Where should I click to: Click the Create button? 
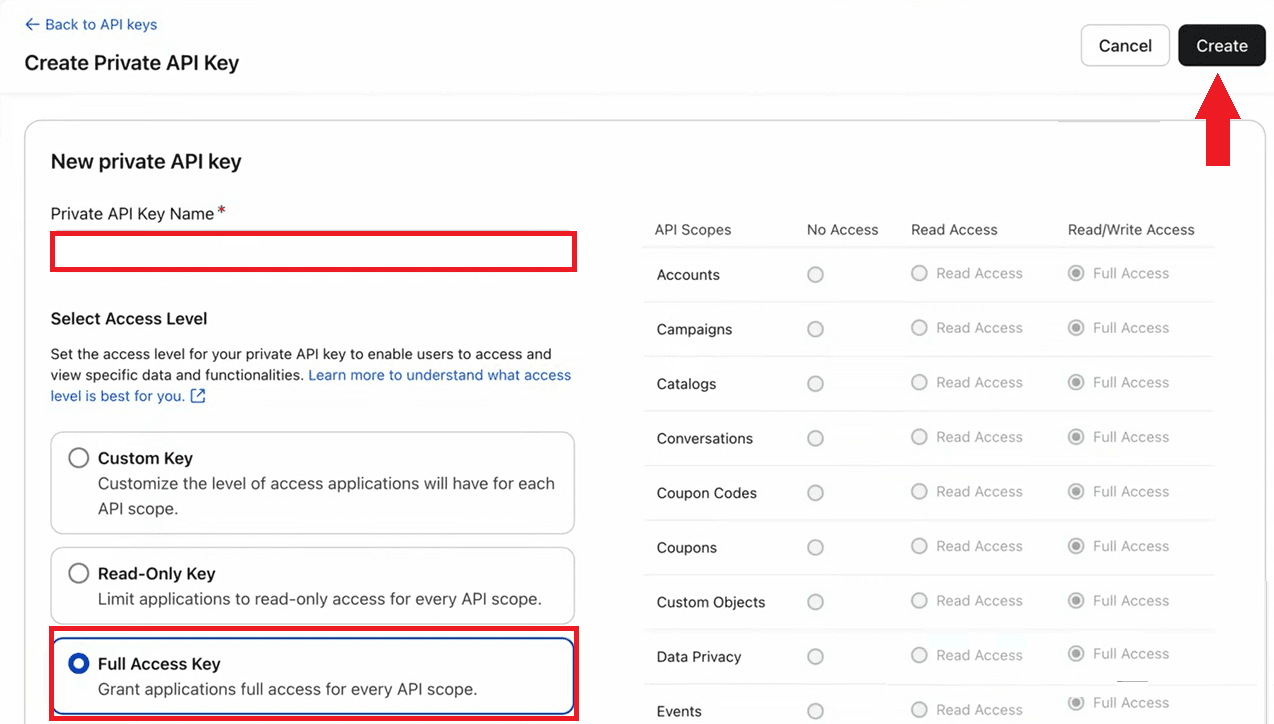1221,46
